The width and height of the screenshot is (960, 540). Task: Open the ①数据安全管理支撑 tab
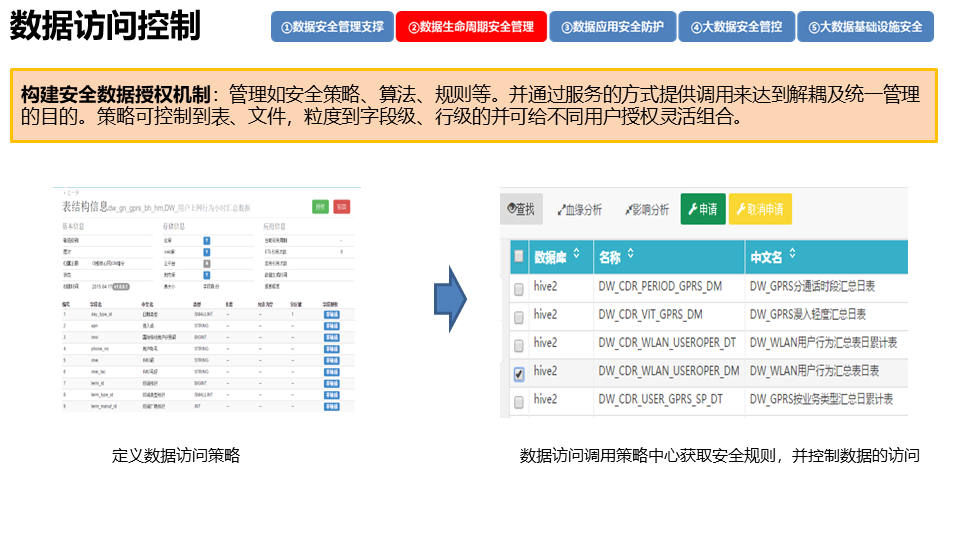coord(332,27)
